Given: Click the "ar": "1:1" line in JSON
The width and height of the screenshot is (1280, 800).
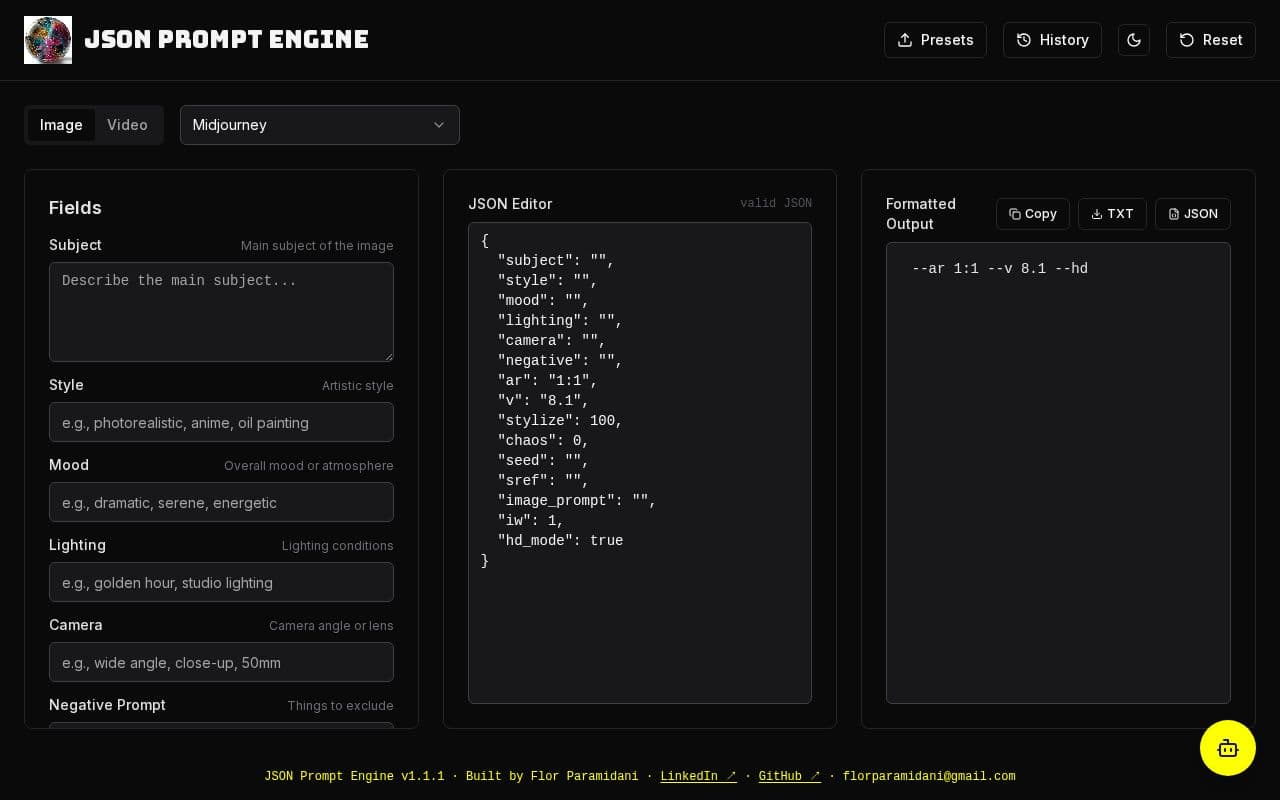Looking at the screenshot, I should click(x=547, y=381).
